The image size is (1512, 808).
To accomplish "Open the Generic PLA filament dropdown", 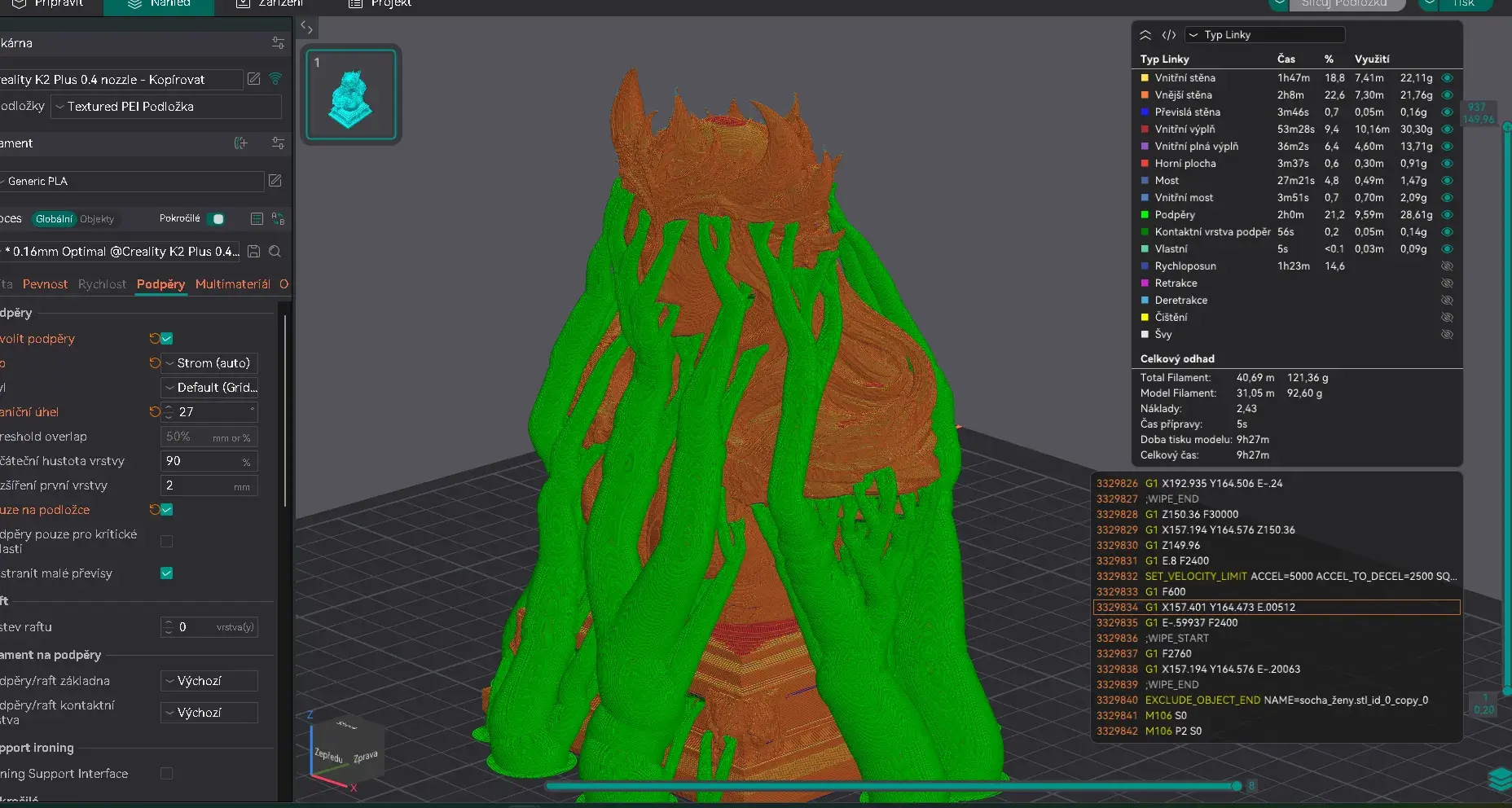I will (132, 181).
